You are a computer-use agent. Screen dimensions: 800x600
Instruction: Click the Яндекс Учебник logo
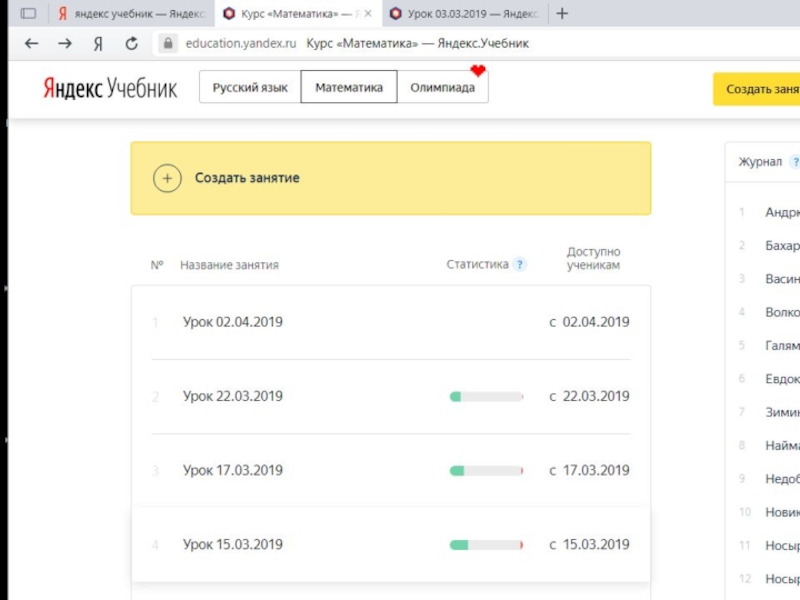[x=110, y=88]
